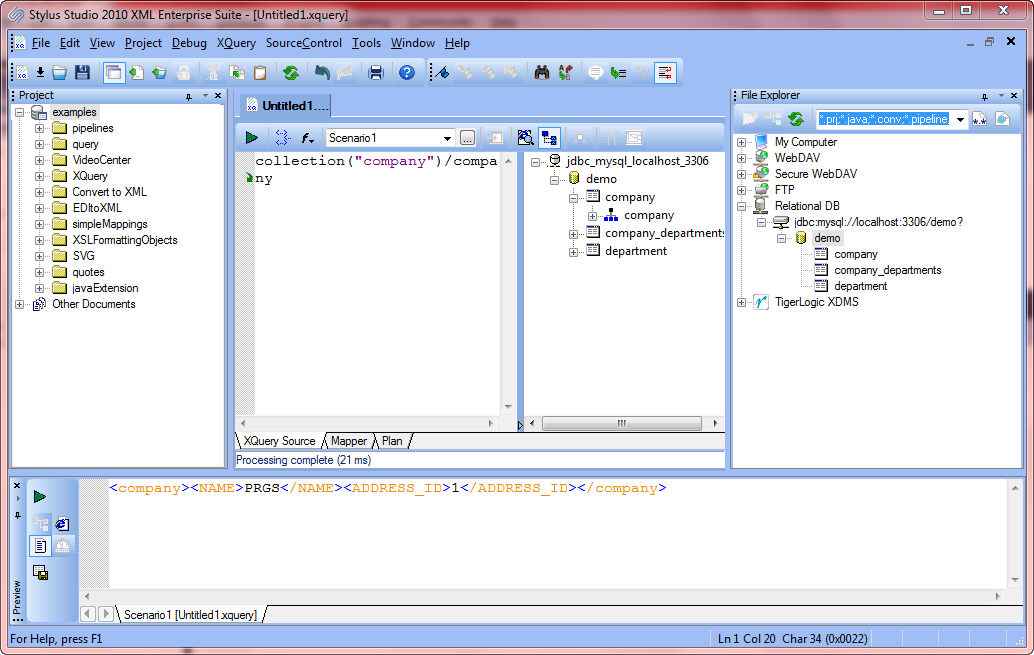Select department table in File Explorer
Screen dimensions: 1034x655
tap(860, 286)
